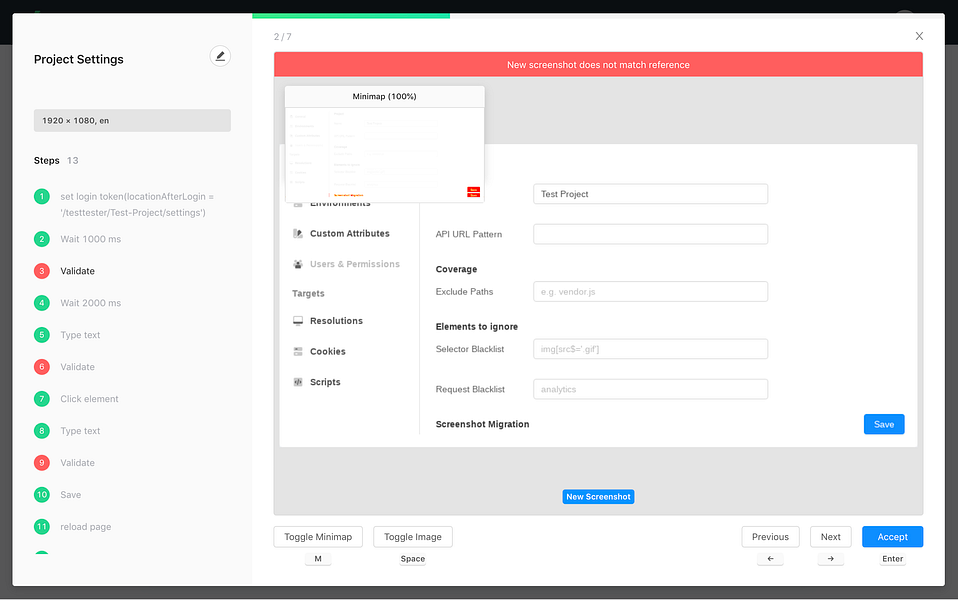Click the Toggle Minimap button
The height and width of the screenshot is (600, 958).
pos(318,537)
